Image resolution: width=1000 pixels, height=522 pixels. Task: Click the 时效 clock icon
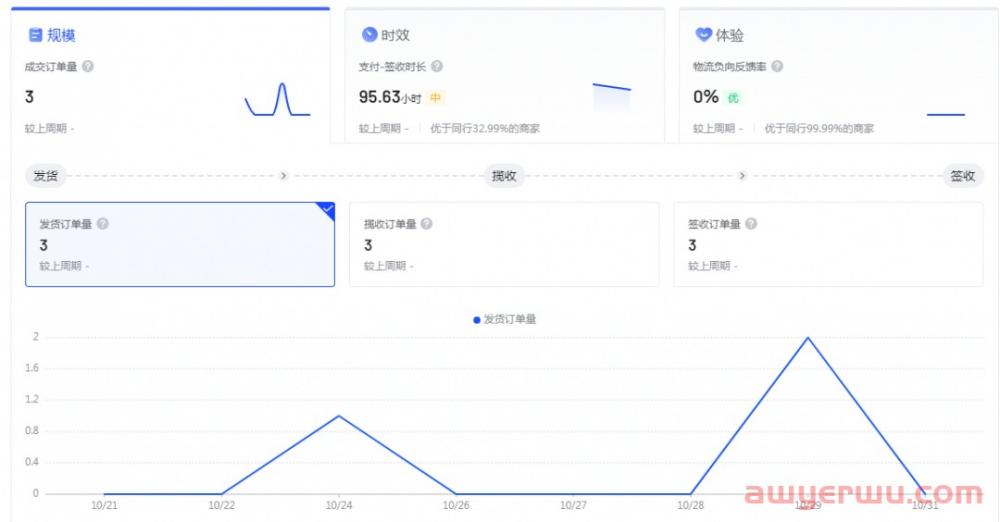click(369, 34)
